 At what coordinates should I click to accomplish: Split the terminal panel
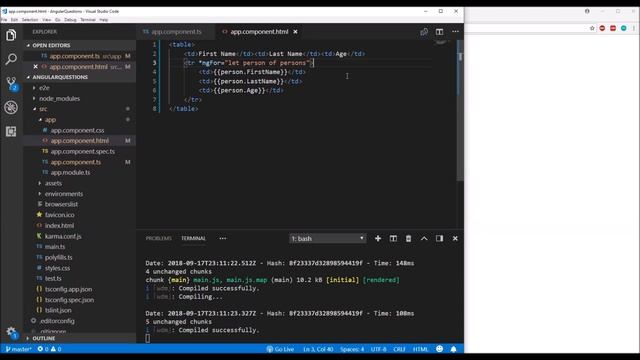(393, 238)
